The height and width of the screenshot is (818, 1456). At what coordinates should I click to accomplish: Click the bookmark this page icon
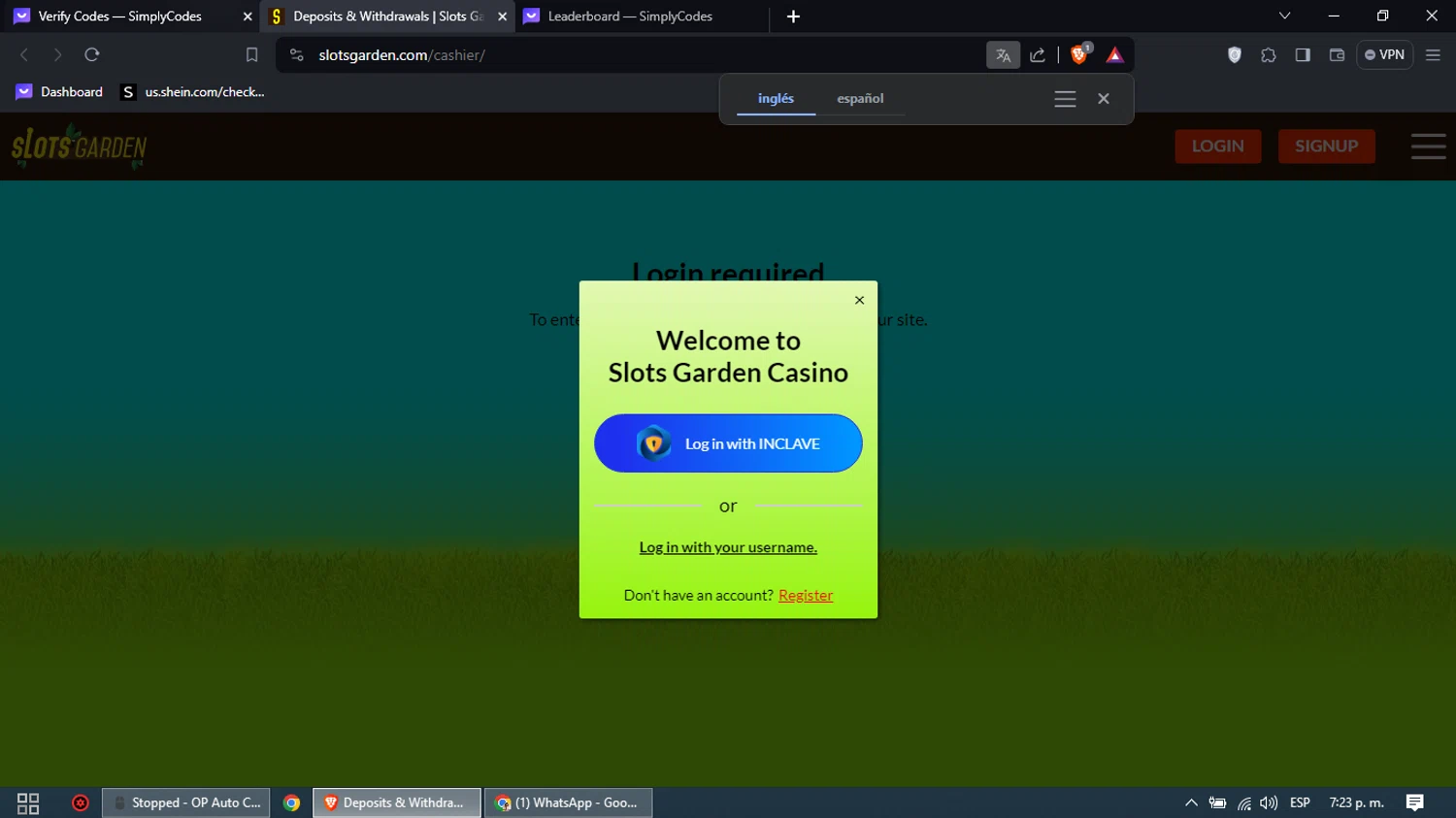(x=251, y=55)
